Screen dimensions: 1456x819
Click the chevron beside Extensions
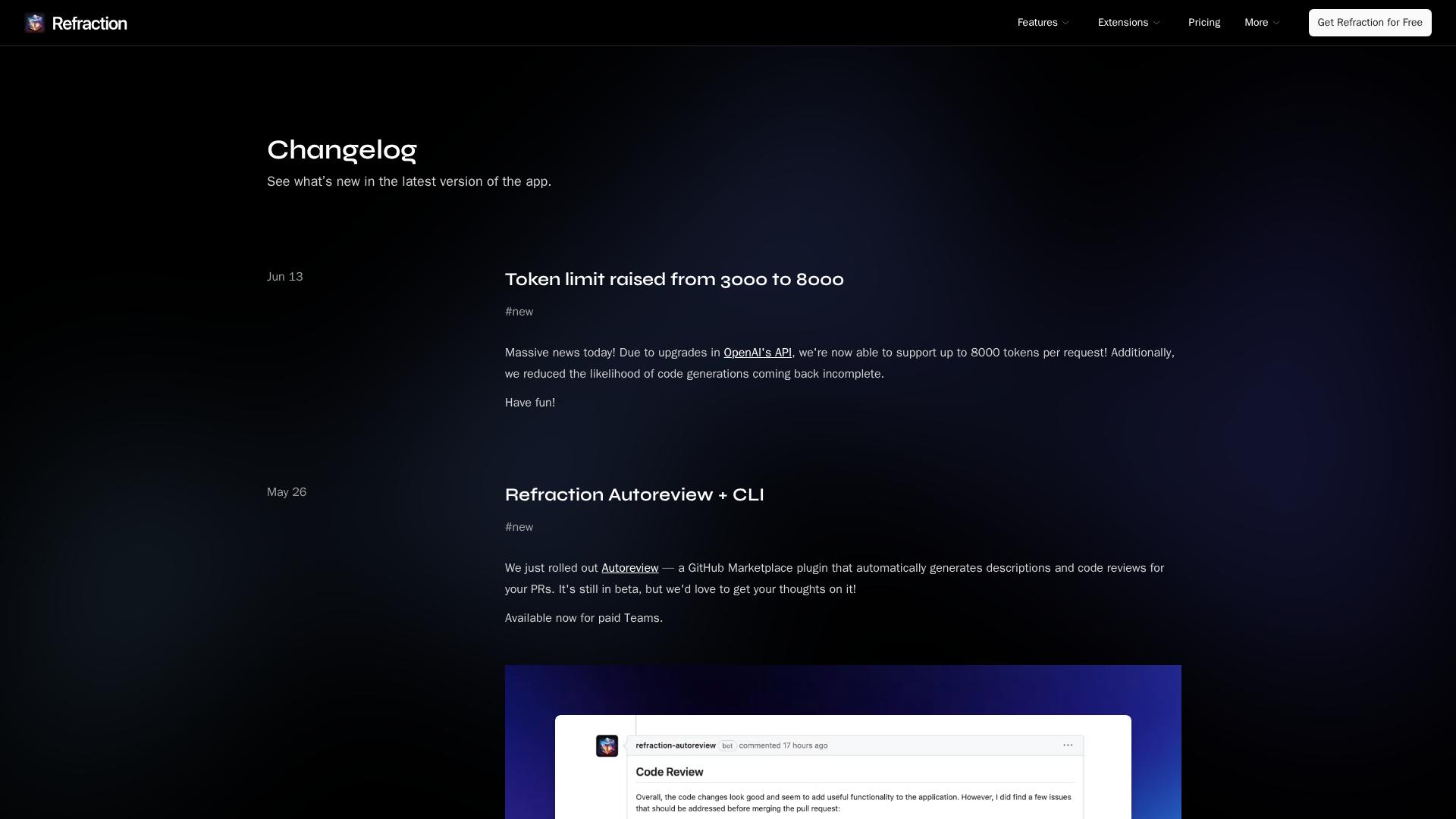tap(1156, 23)
